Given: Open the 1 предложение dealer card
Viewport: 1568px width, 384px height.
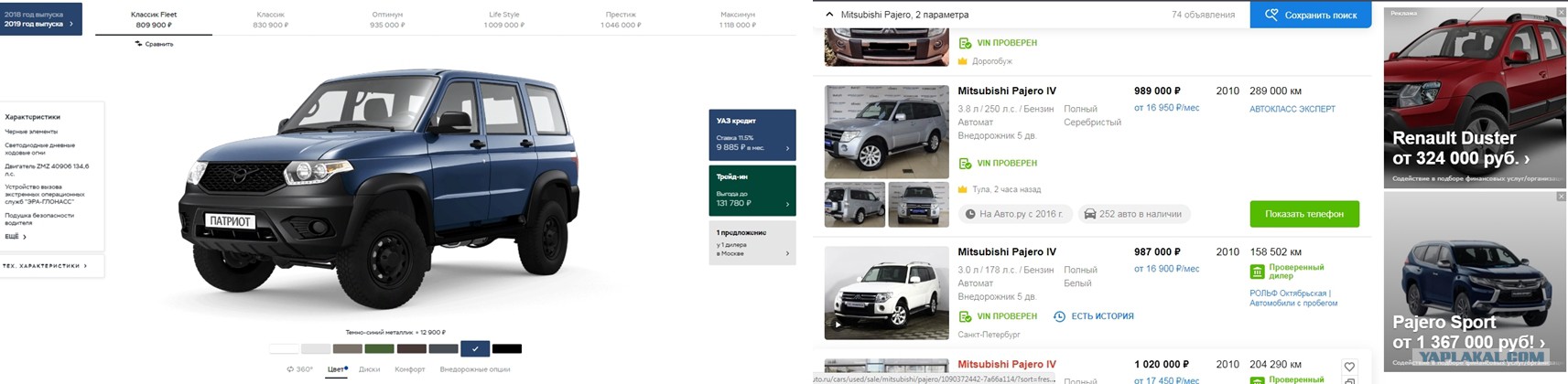Looking at the screenshot, I should 752,242.
